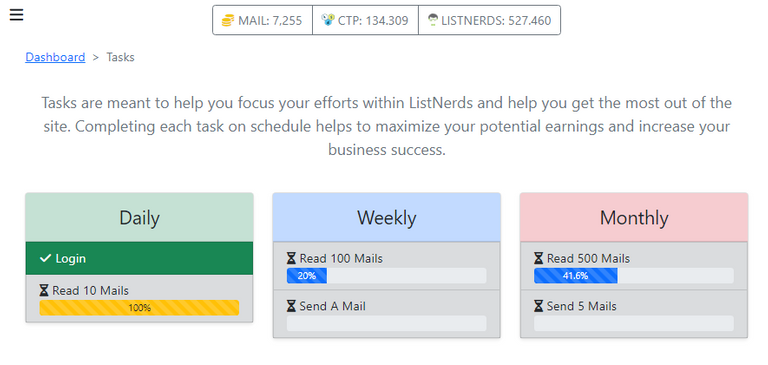
Task: Click the Login checkmark icon
Action: (x=46, y=258)
